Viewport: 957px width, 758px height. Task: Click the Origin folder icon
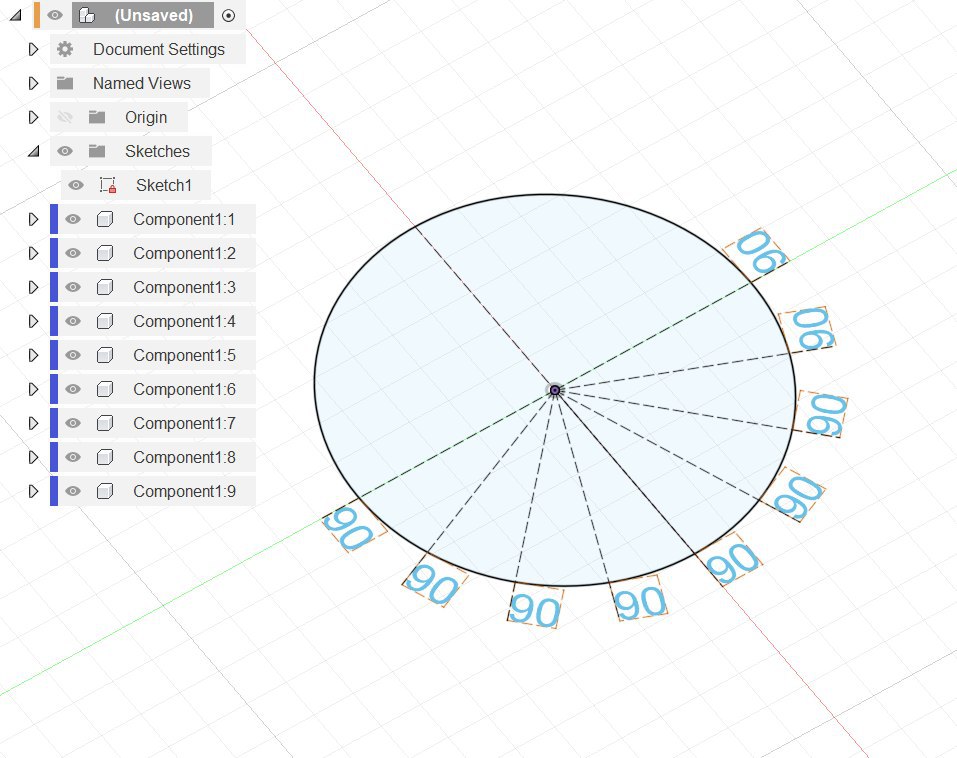[97, 117]
